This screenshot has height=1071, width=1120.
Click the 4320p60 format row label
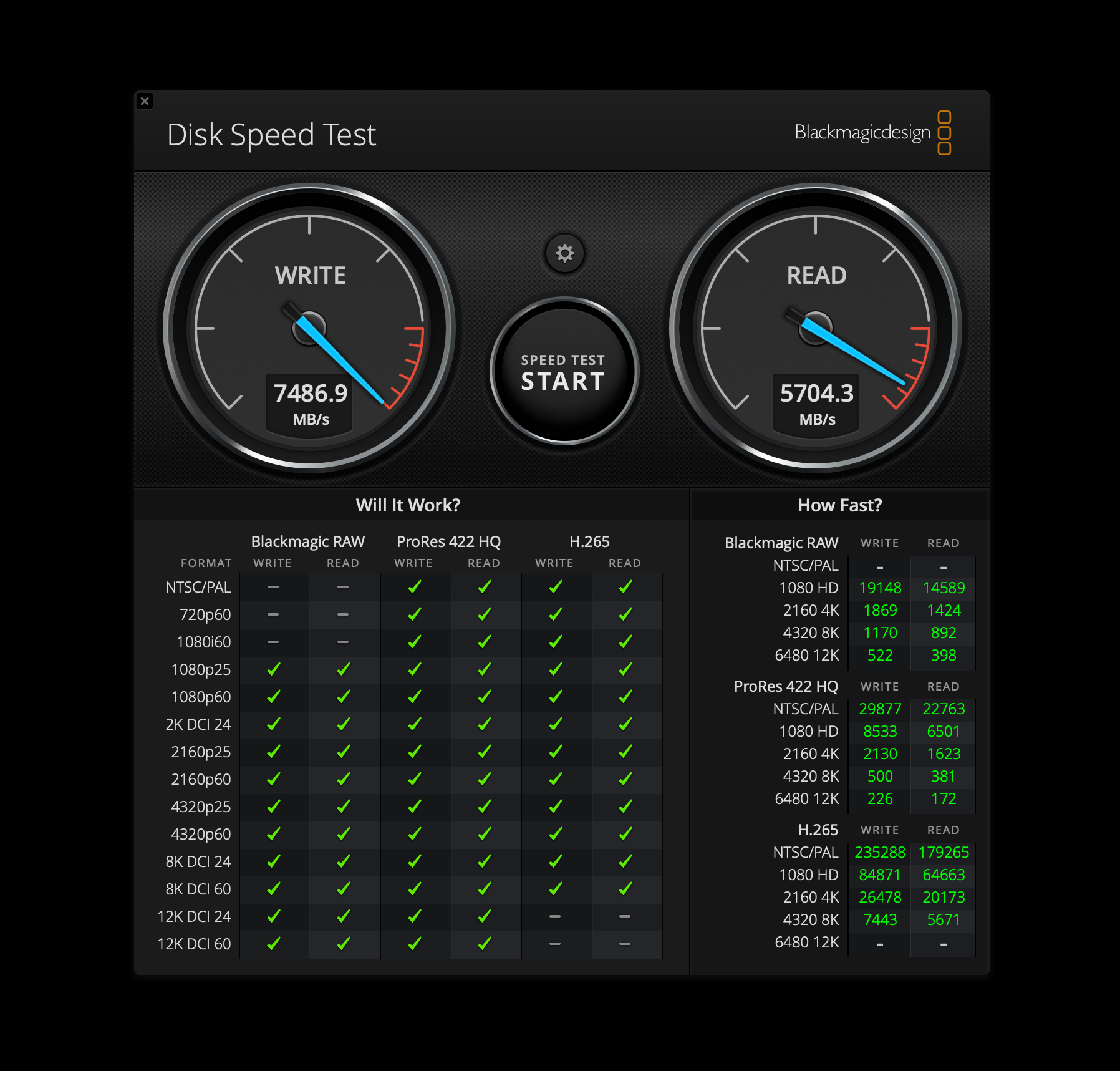(x=201, y=834)
